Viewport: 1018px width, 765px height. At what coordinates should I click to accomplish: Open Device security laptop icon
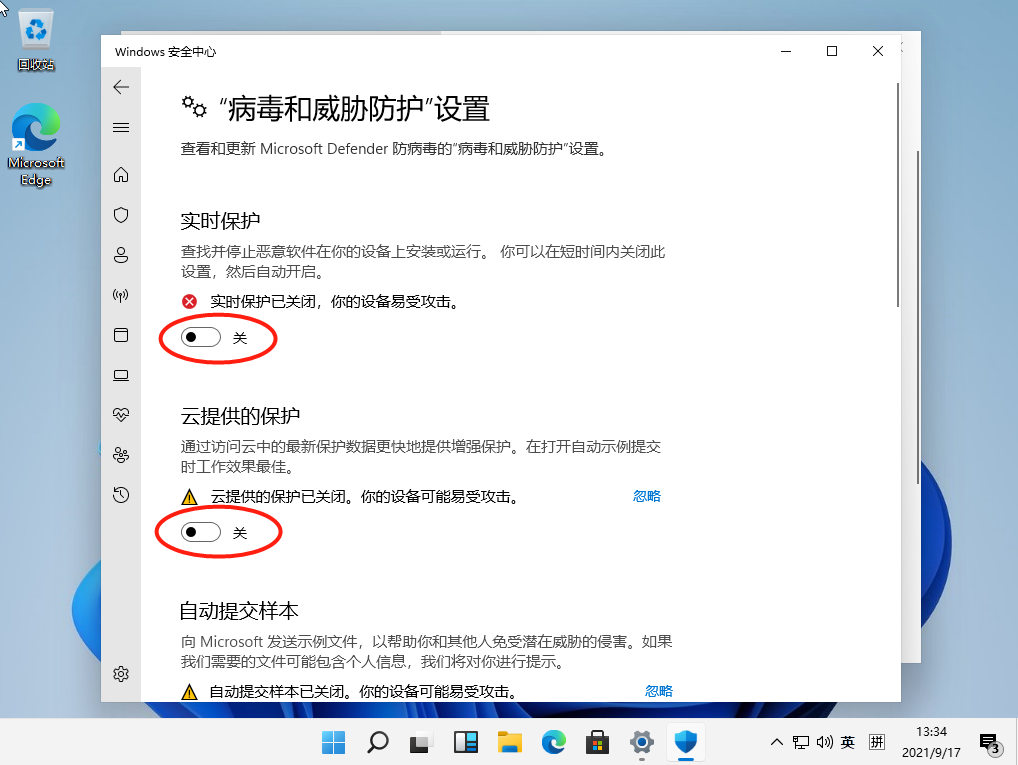121,375
